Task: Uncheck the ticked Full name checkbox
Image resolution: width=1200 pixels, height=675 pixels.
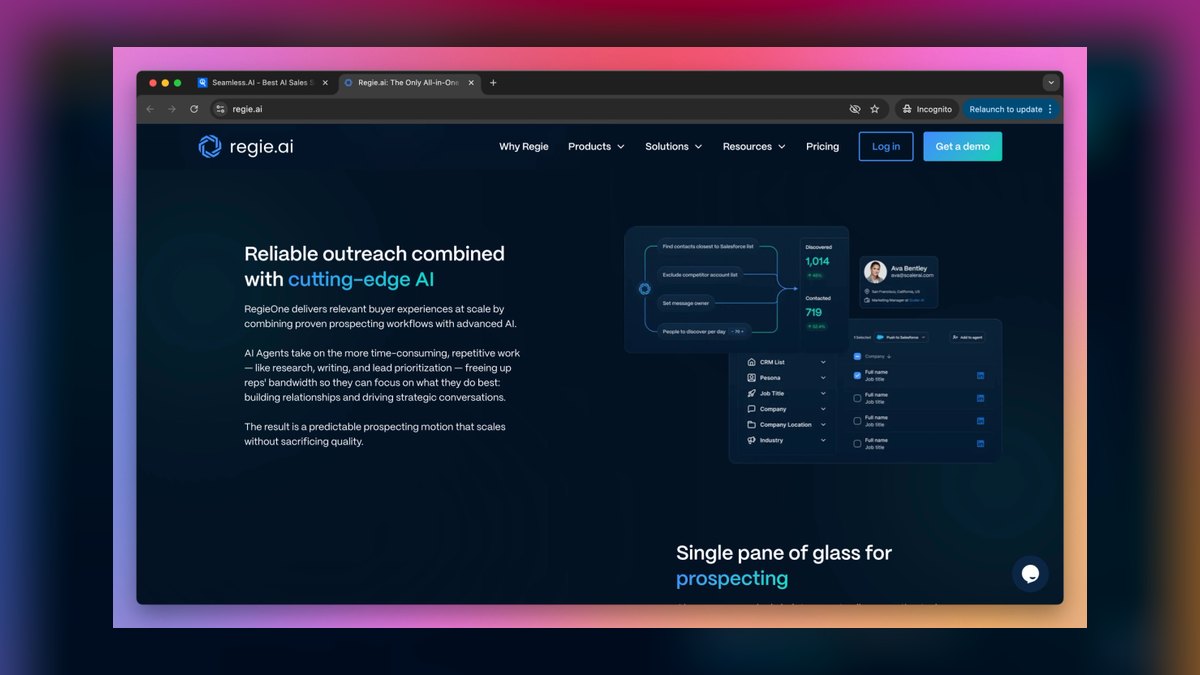Action: click(x=857, y=375)
